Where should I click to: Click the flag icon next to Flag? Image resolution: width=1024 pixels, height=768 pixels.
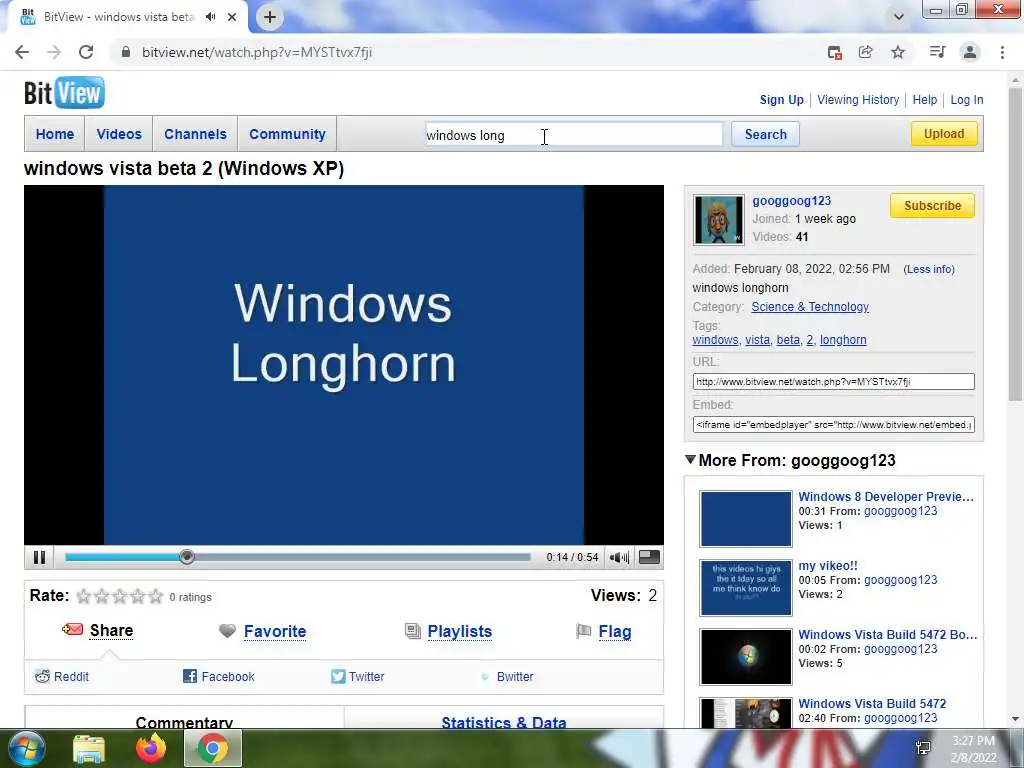pos(583,631)
